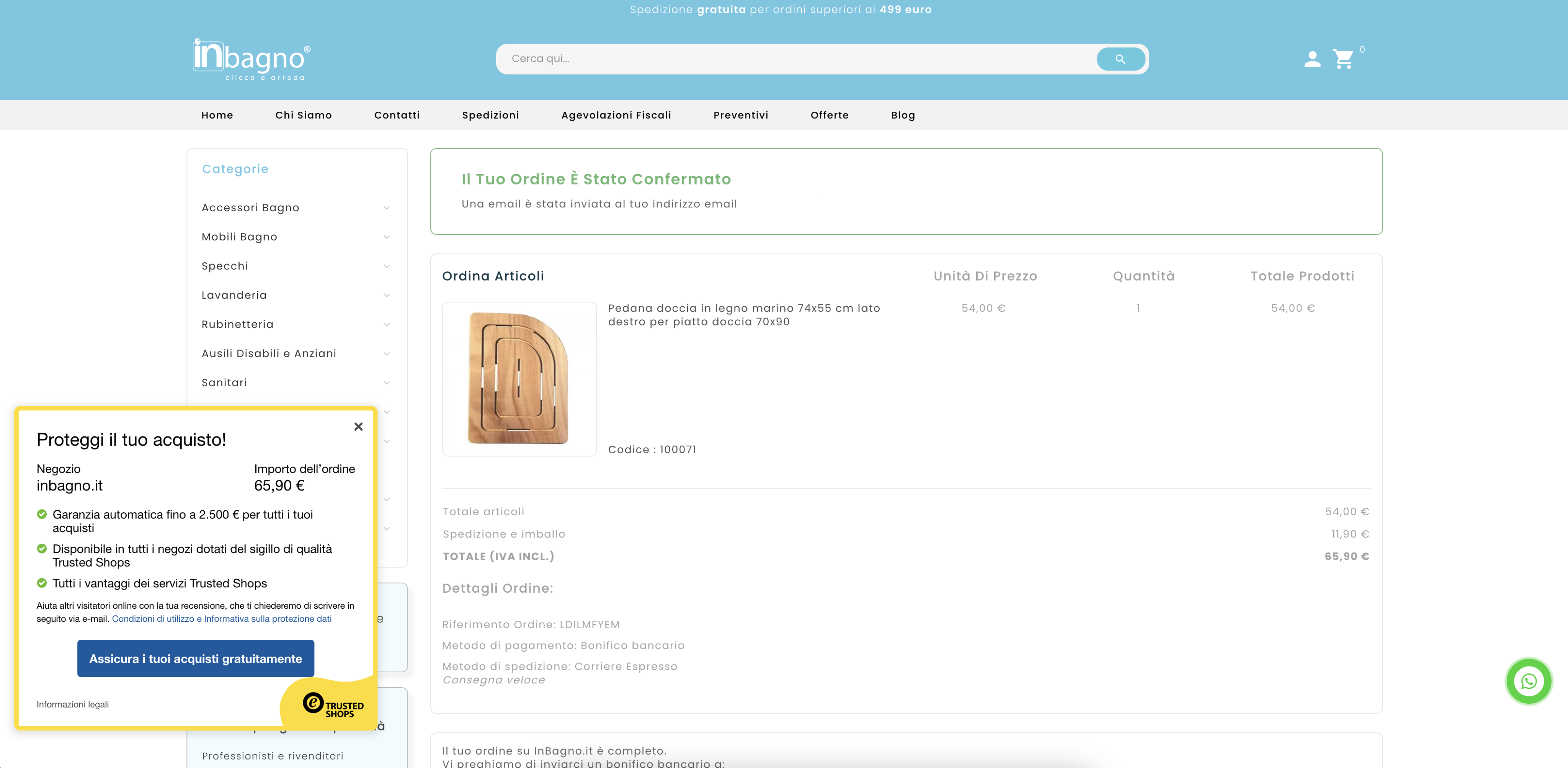This screenshot has height=768, width=1568.
Task: Open the Rubinetteria category
Action: click(x=237, y=324)
